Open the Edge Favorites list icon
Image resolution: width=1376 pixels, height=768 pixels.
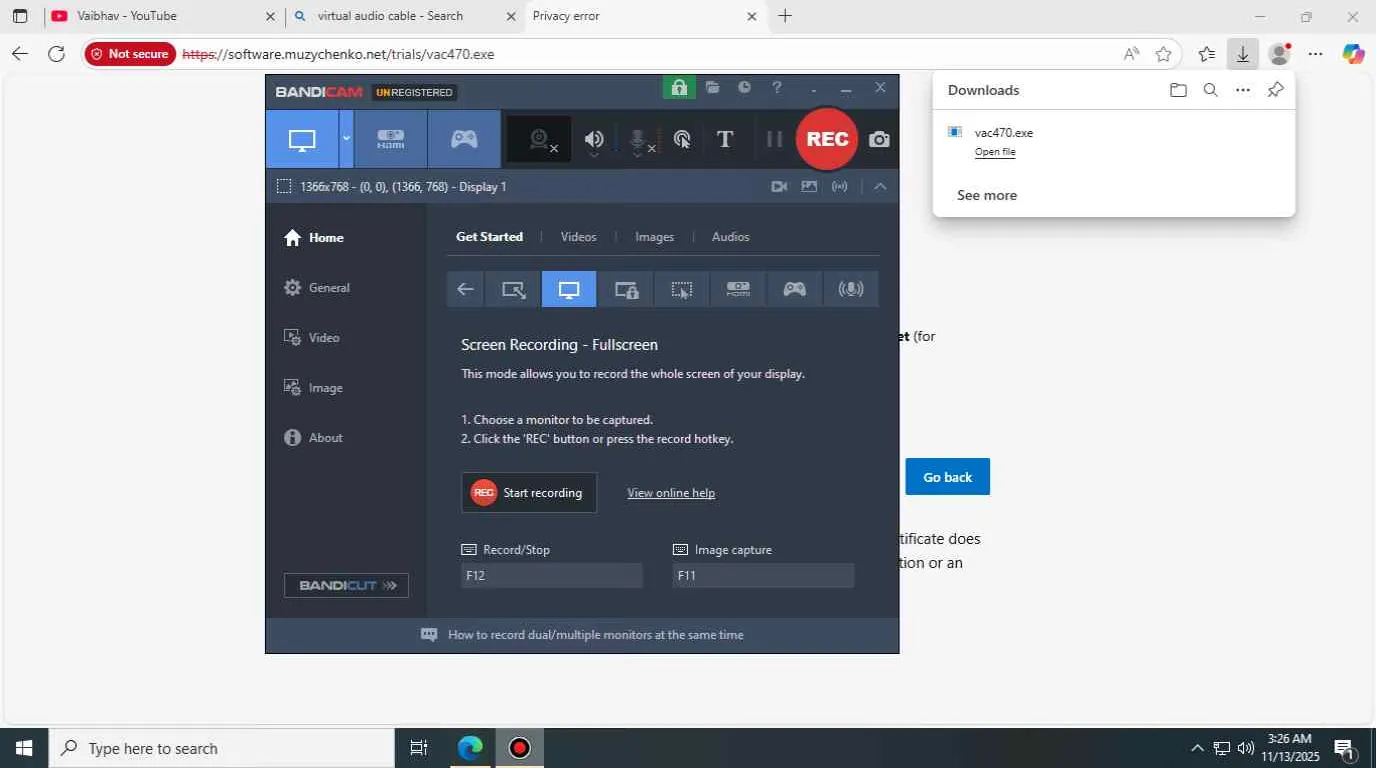1207,54
